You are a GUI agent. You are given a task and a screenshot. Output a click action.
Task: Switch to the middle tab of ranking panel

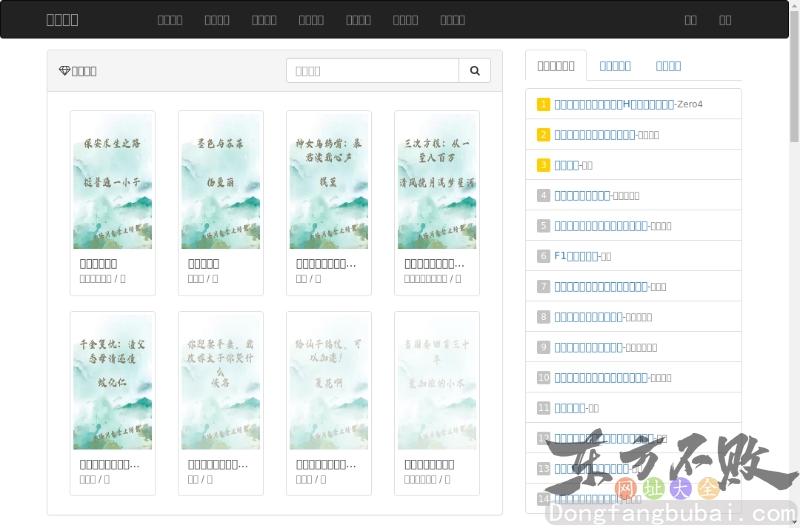click(x=615, y=66)
